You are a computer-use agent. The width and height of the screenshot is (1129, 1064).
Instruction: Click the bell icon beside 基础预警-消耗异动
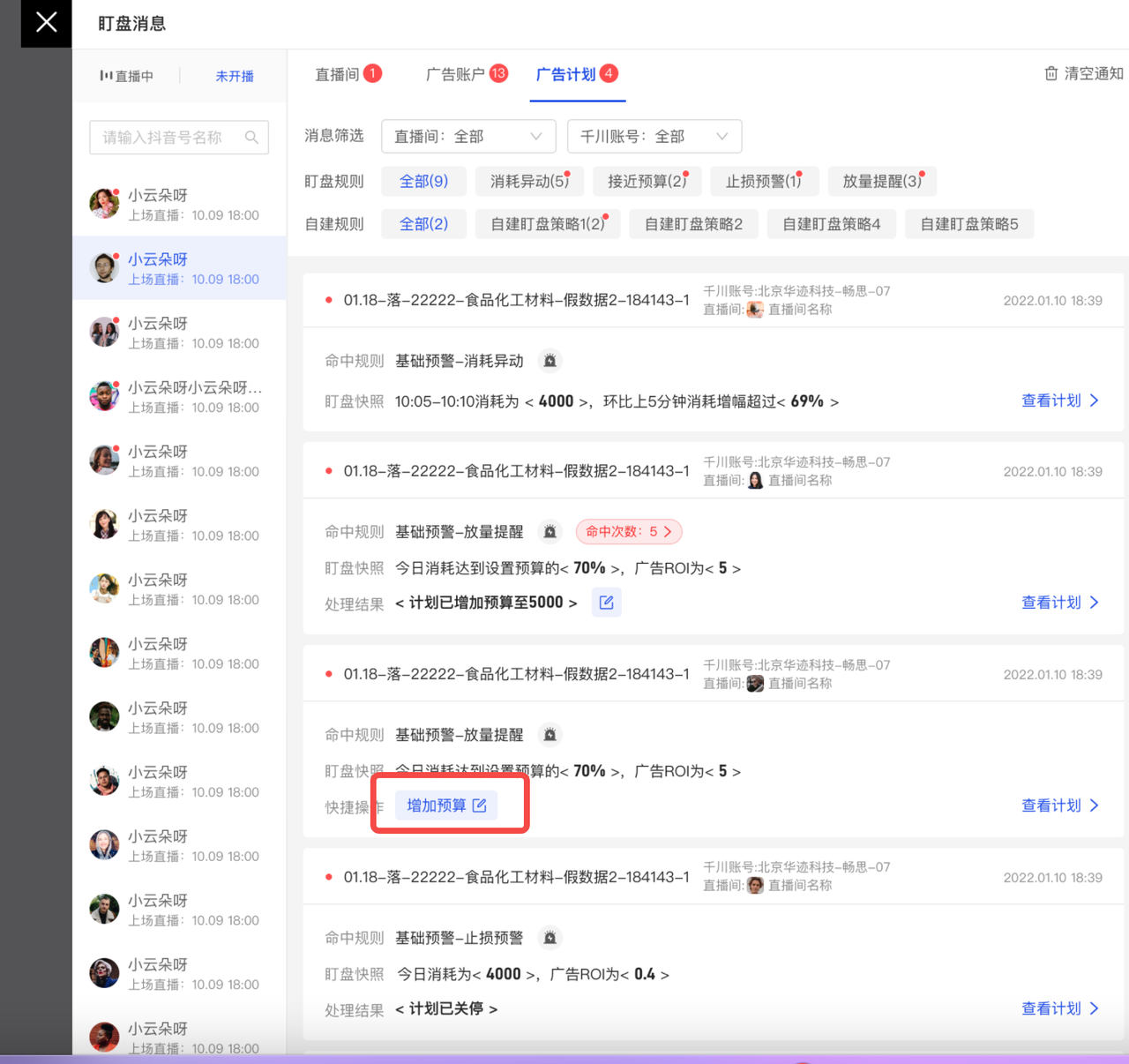point(550,360)
